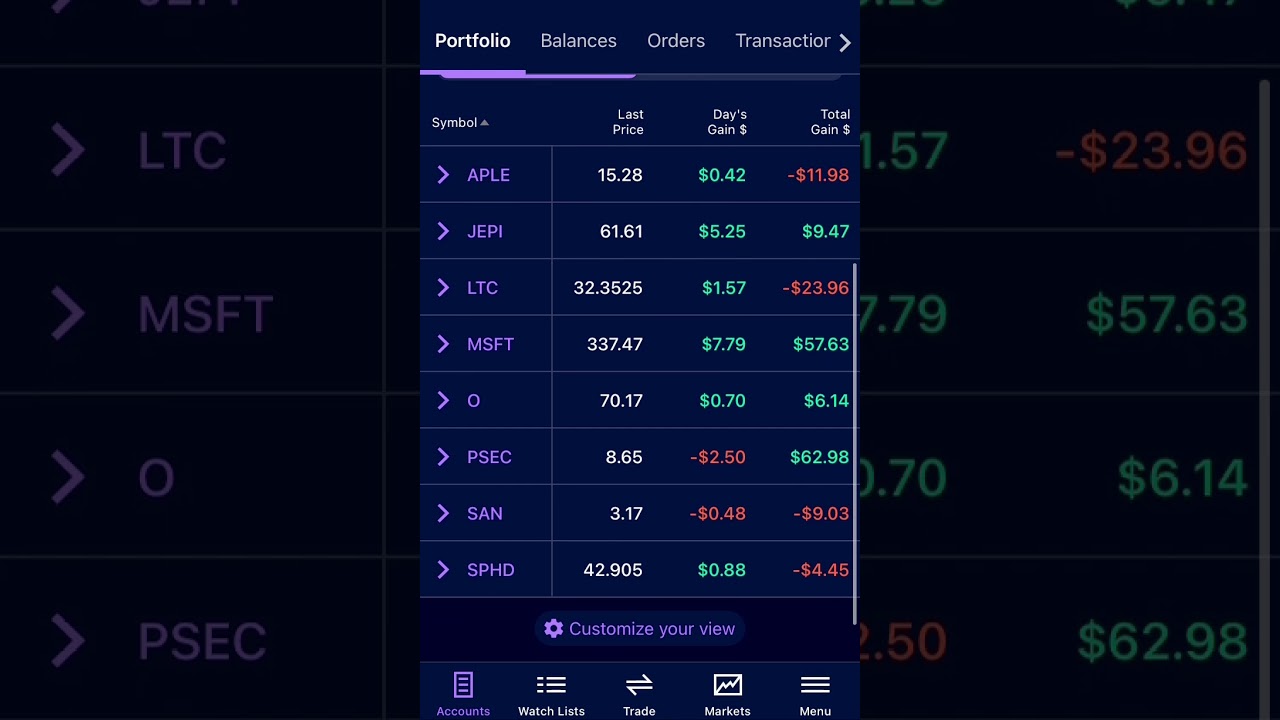1280x720 pixels.
Task: Expand the SPHD row chevron
Action: [443, 570]
